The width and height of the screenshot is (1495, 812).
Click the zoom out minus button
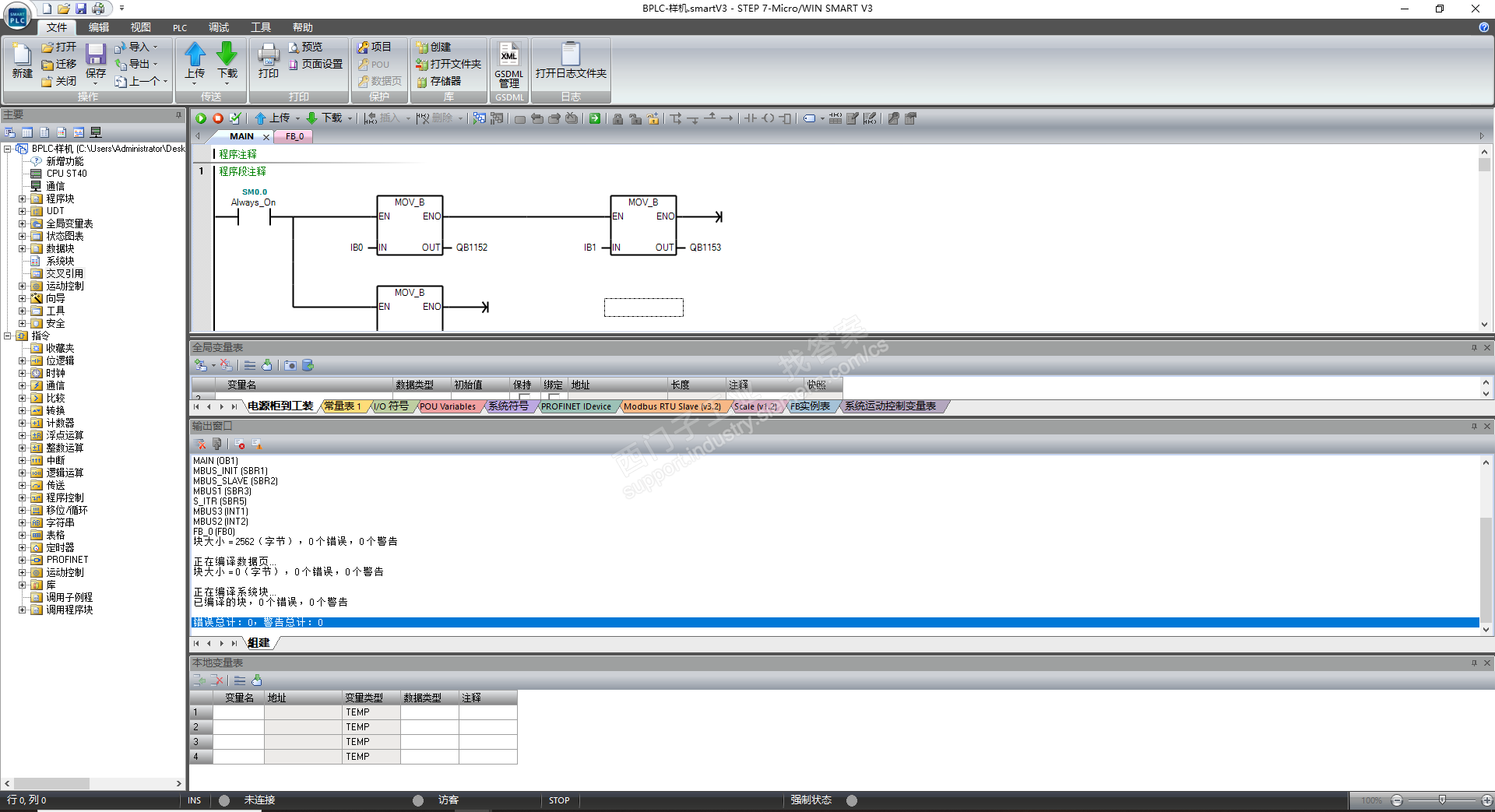pyautogui.click(x=1397, y=800)
